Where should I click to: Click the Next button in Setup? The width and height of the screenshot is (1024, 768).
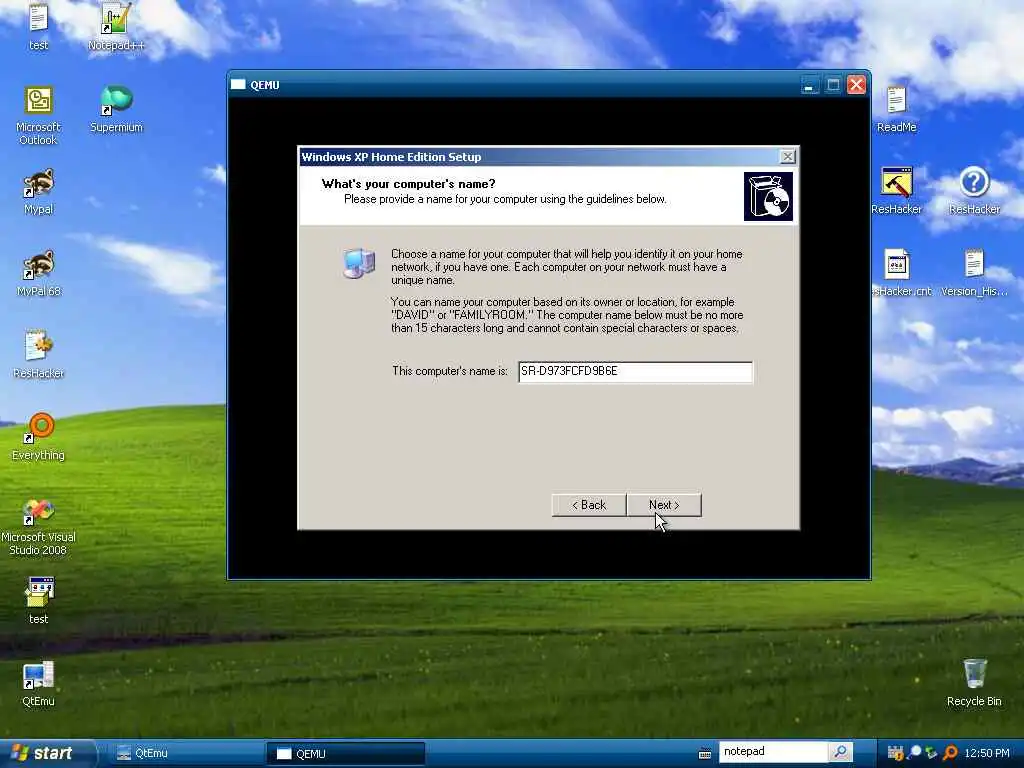click(664, 505)
